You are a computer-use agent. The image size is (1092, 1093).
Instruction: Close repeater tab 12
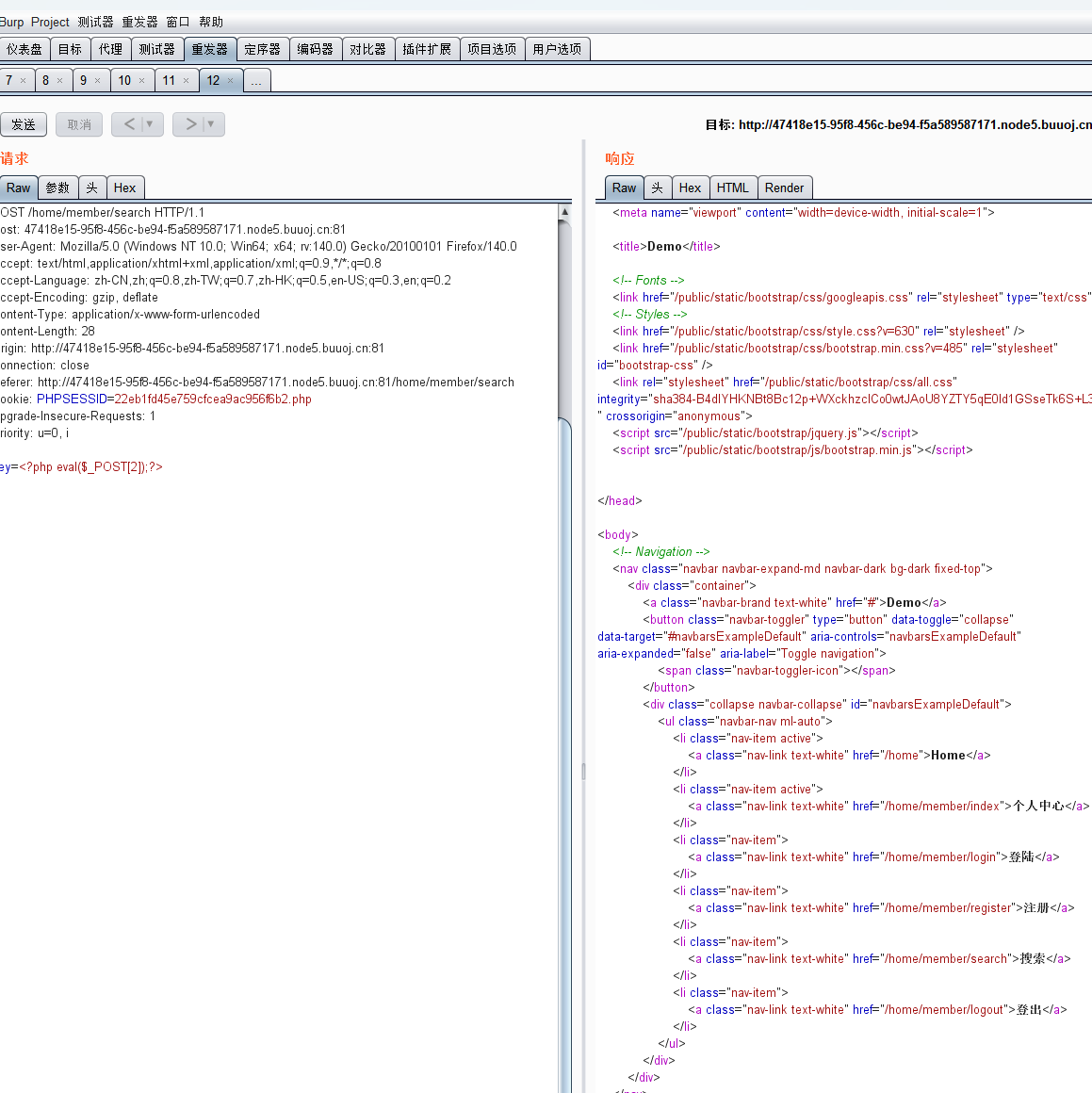coord(231,81)
